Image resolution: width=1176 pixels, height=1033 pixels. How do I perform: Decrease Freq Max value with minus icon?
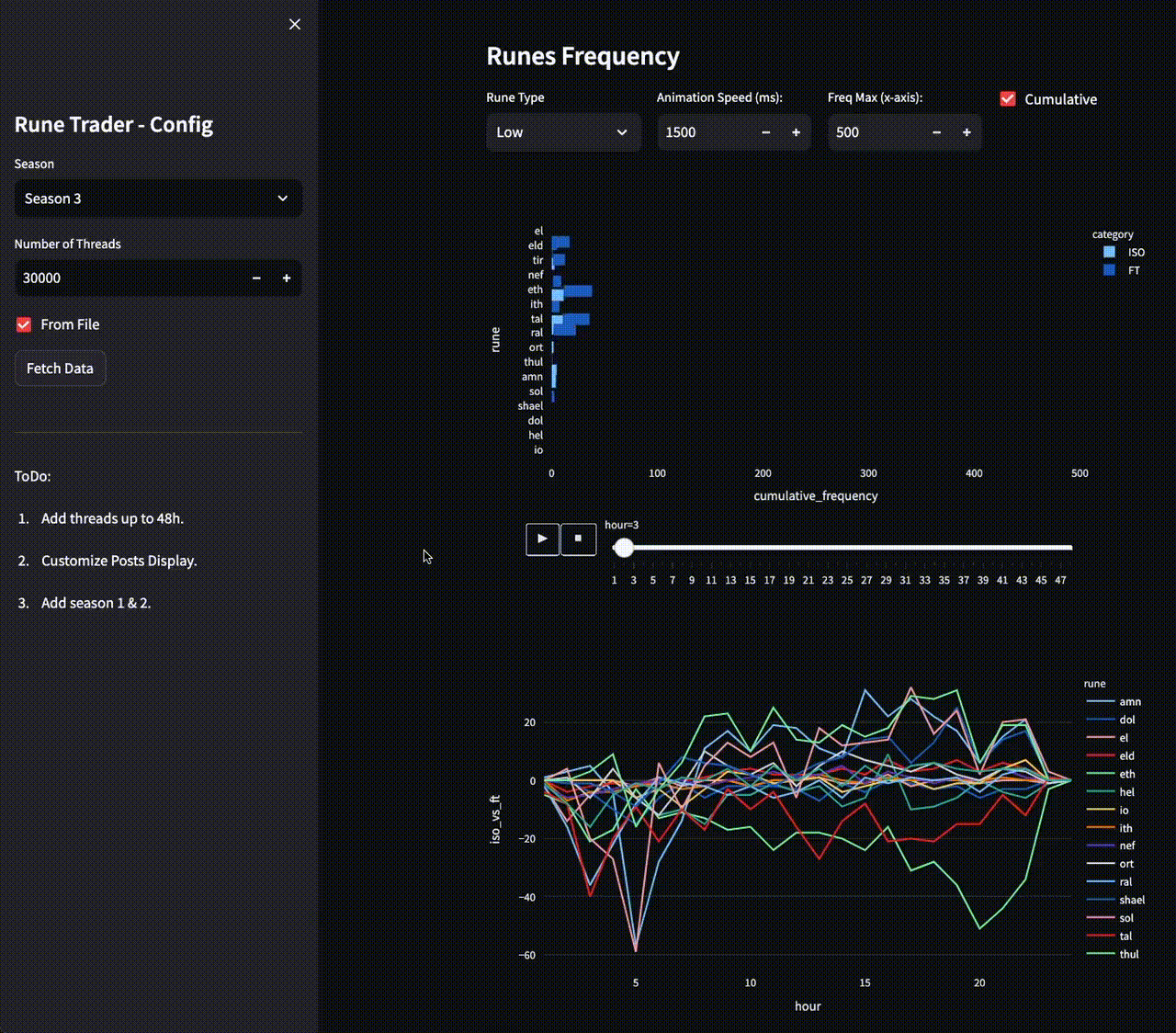936,132
